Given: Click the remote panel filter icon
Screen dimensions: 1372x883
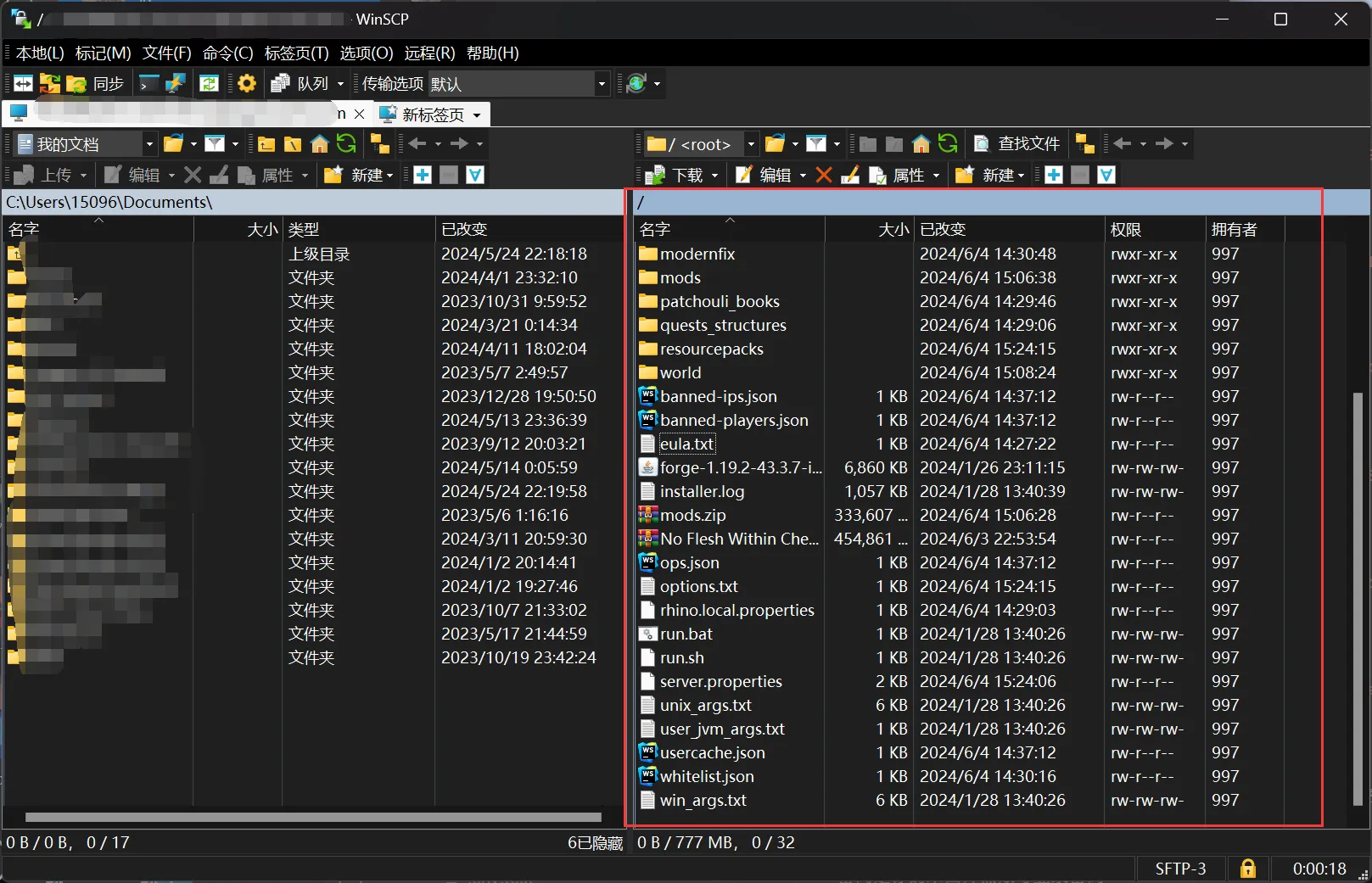Looking at the screenshot, I should [816, 143].
